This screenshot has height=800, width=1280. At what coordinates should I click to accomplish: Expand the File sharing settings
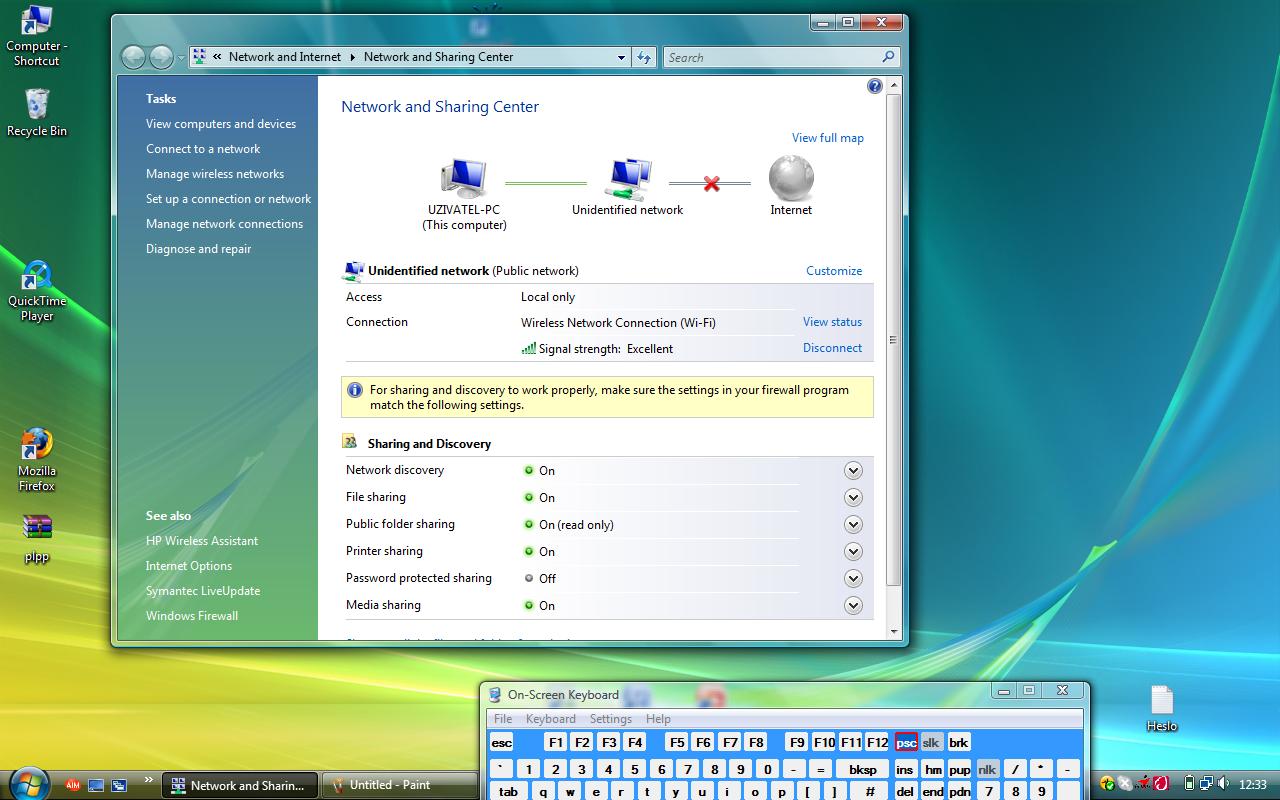tap(853, 497)
